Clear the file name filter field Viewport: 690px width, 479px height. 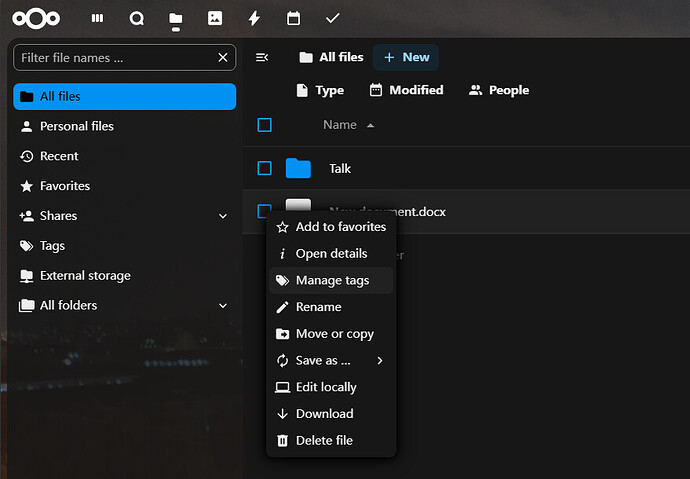tap(223, 58)
